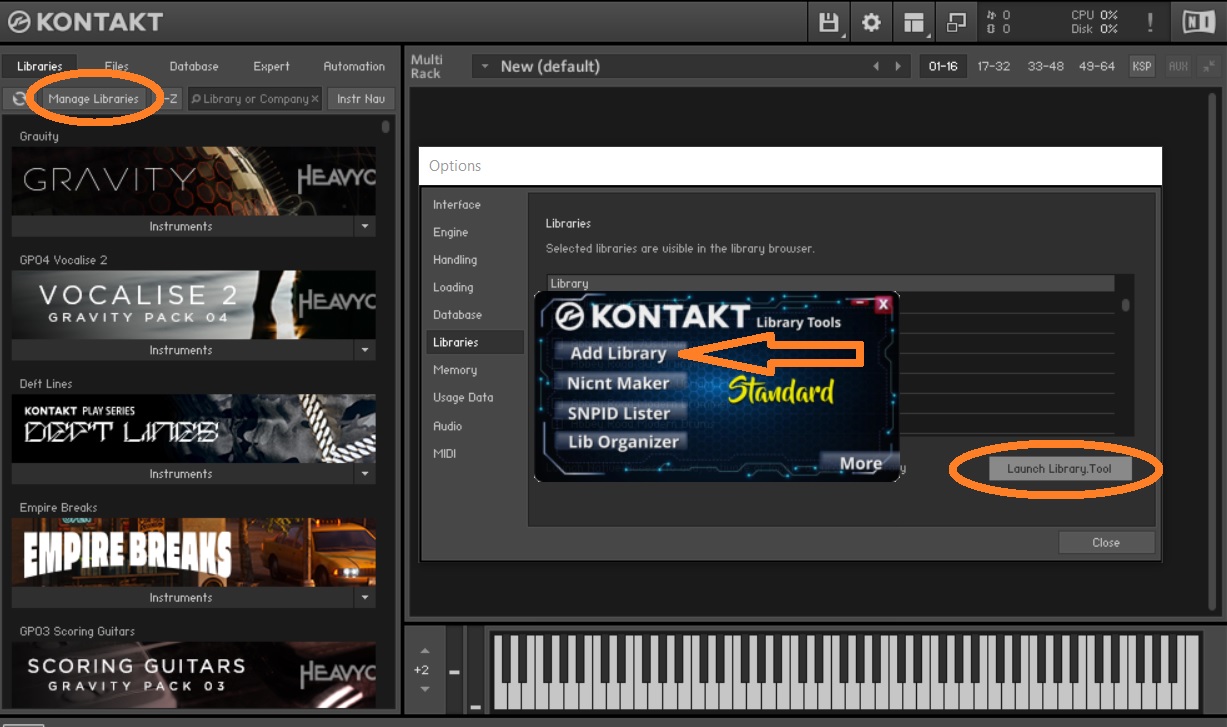
Task: Switch to the Database tab
Action: tap(194, 66)
